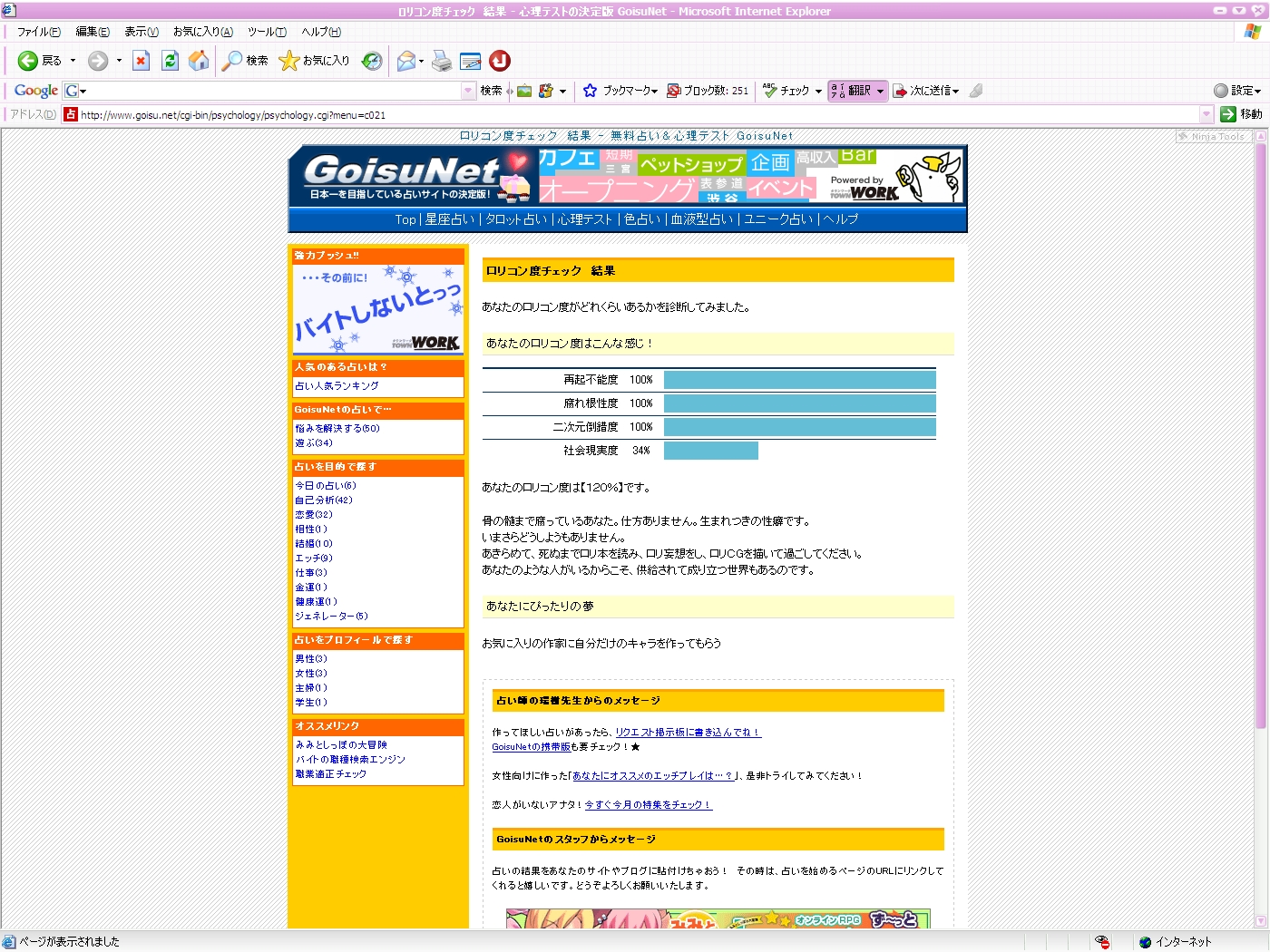Click the Internet zone globe in status bar
This screenshot has width=1270, height=952.
[1145, 942]
